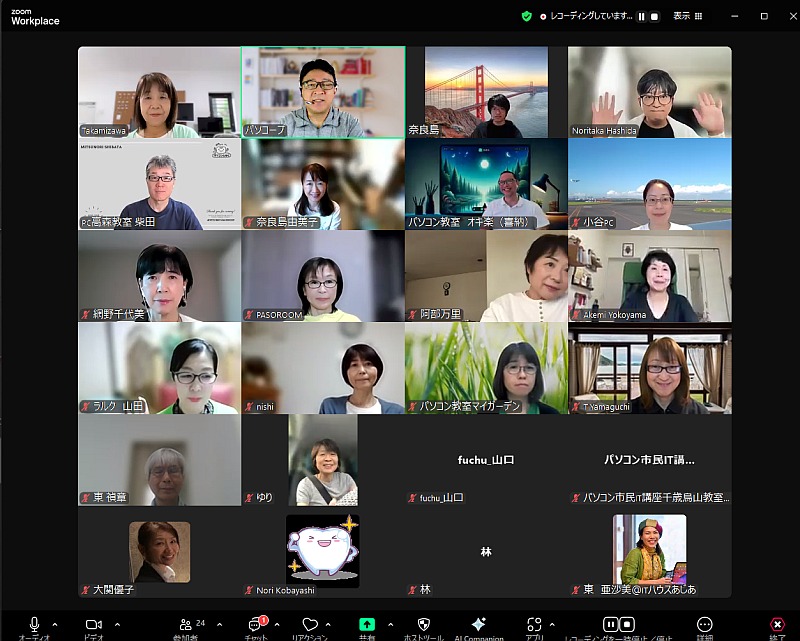The height and width of the screenshot is (641, 800).
Task: Open the 表示 view menu
Action: pyautogui.click(x=687, y=16)
